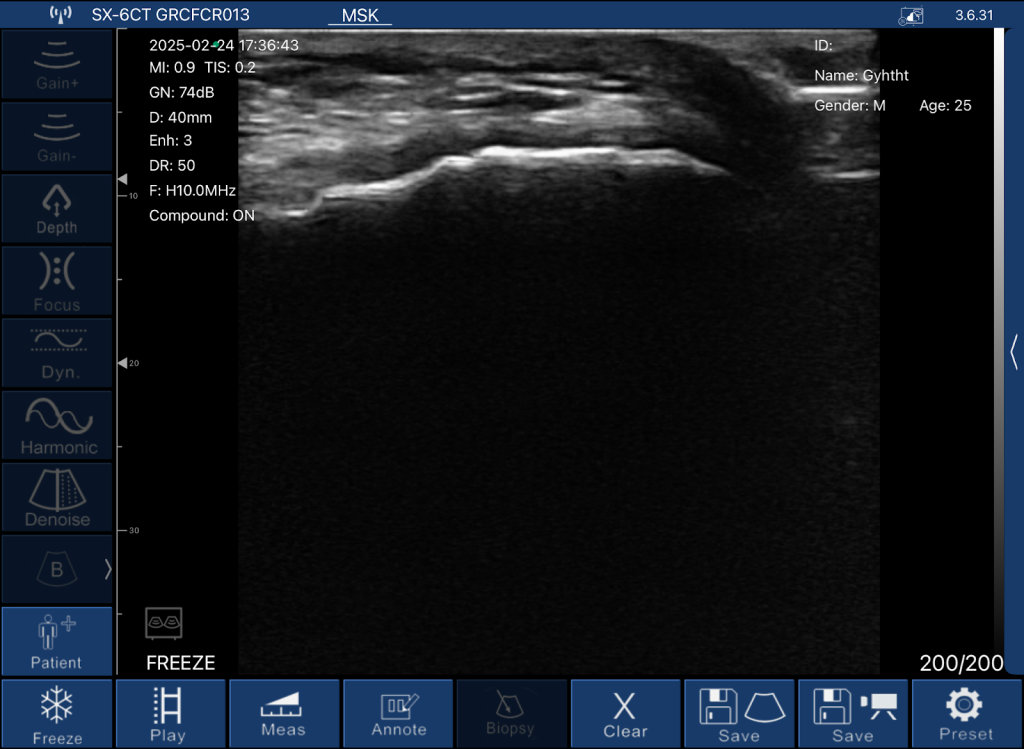Clear annotations with the Clear button
This screenshot has width=1024, height=749.
625,714
